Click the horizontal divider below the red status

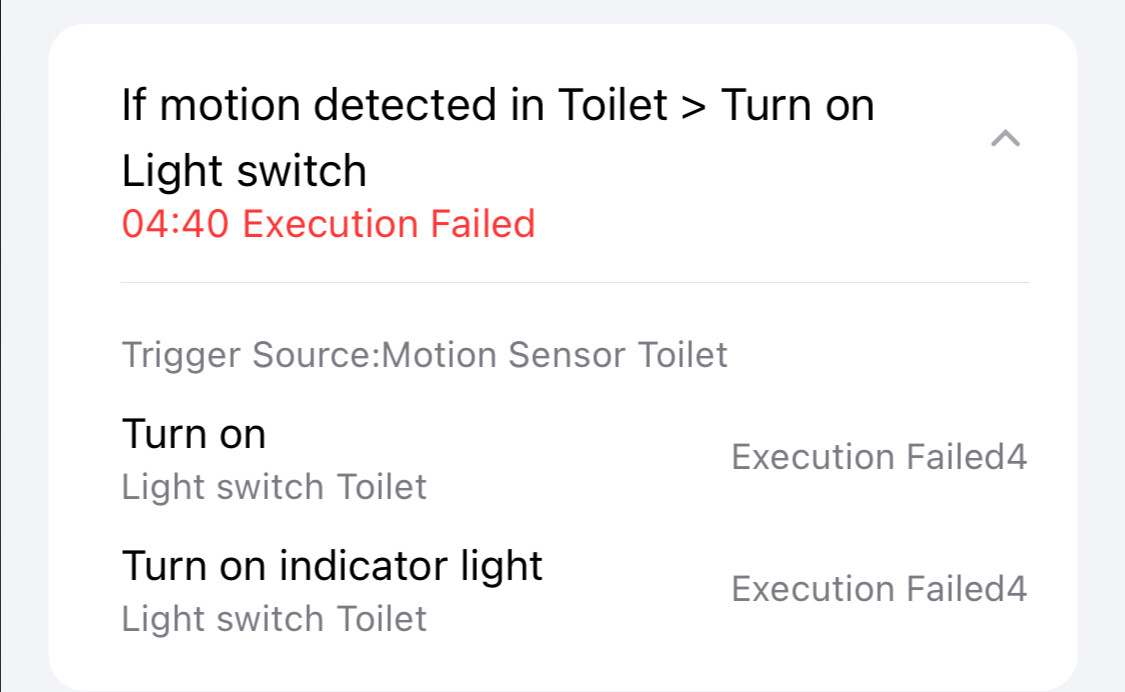(x=574, y=283)
